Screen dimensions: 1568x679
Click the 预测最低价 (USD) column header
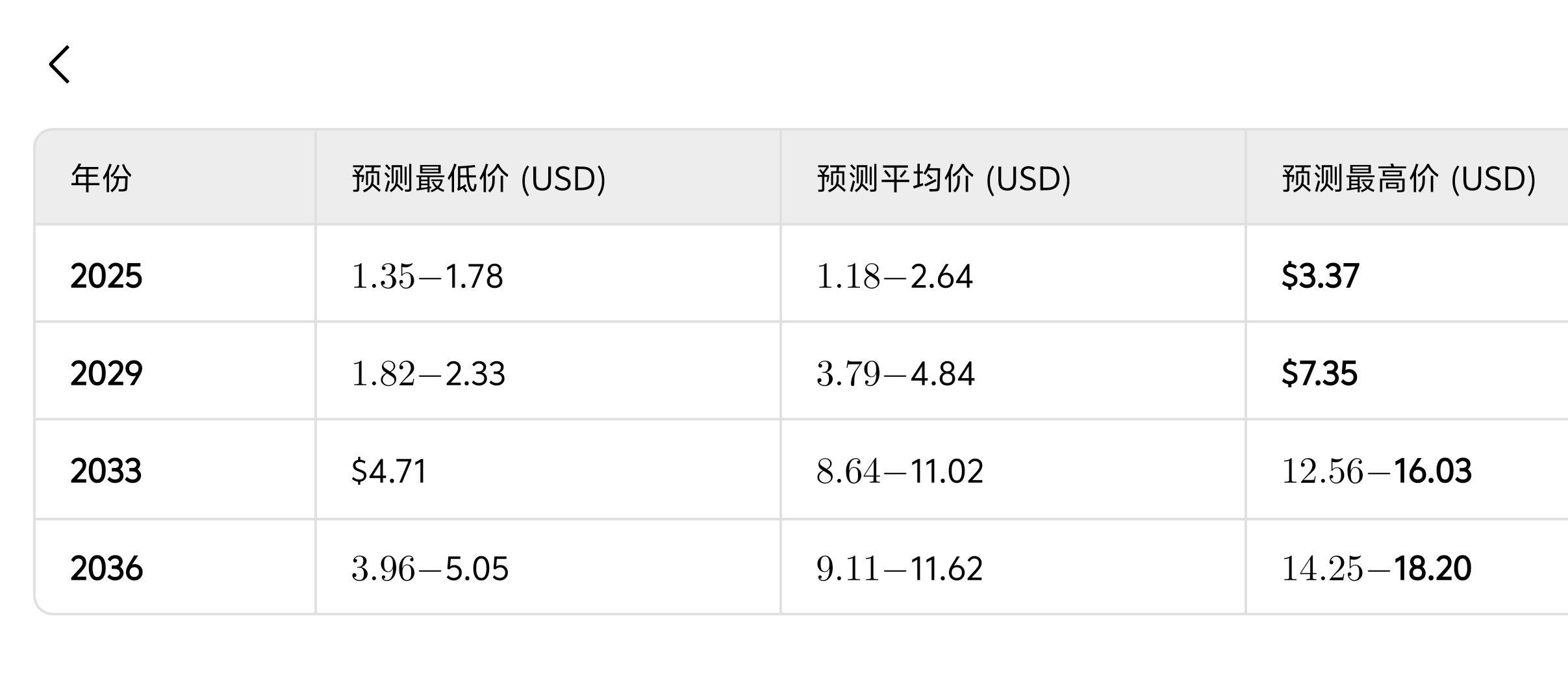[479, 179]
